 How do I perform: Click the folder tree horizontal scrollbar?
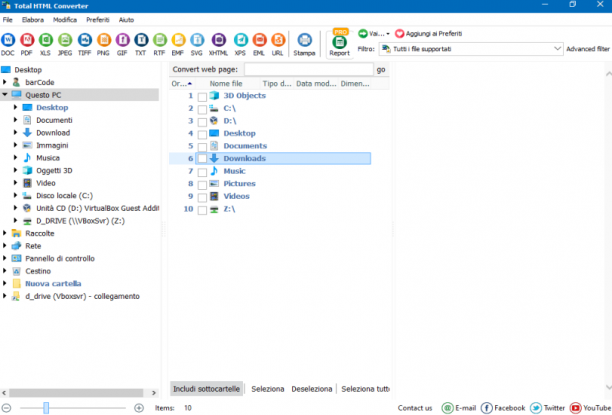click(76, 393)
